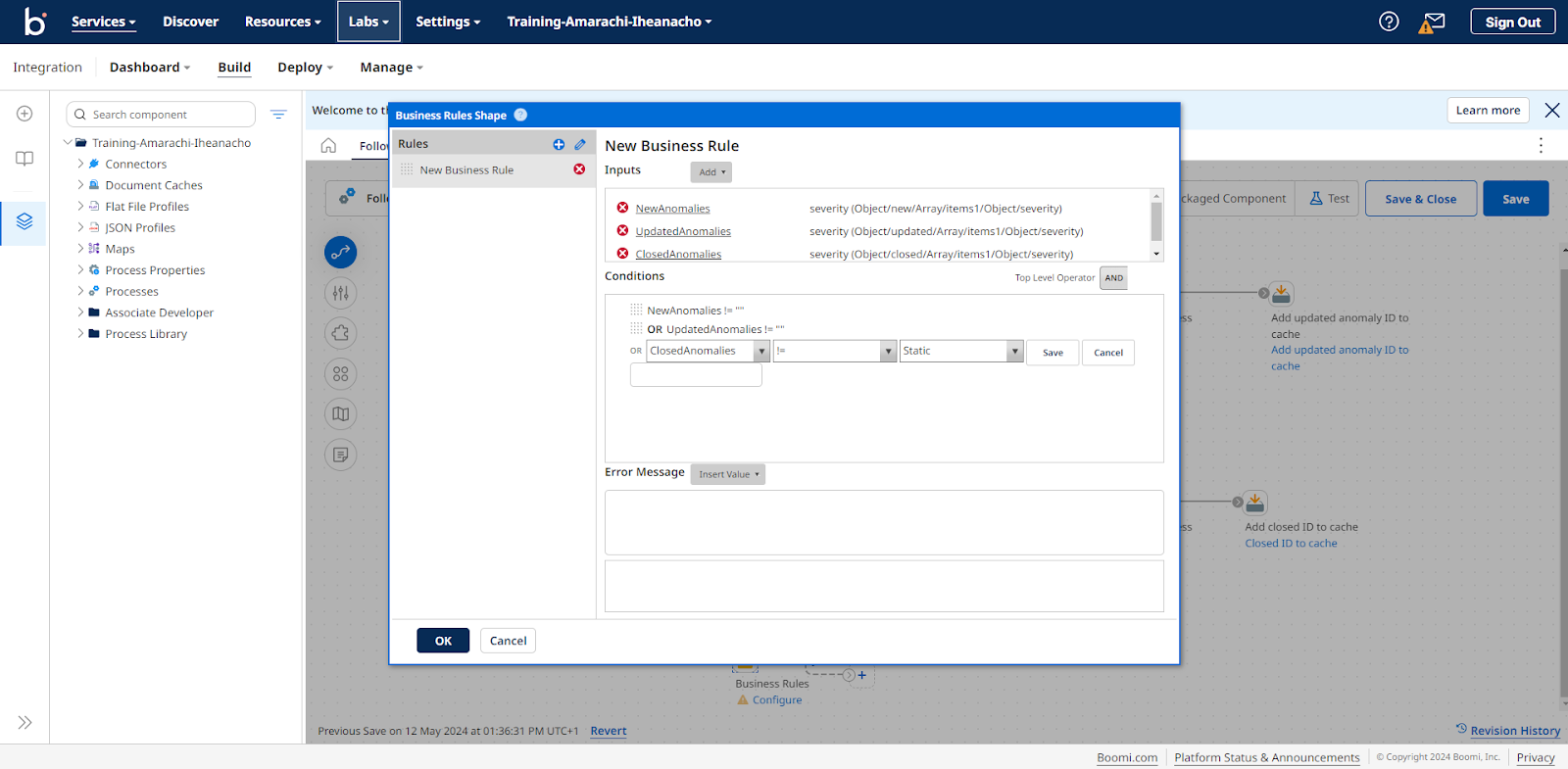Click the Learn more button
The image size is (1568, 769).
(x=1488, y=111)
